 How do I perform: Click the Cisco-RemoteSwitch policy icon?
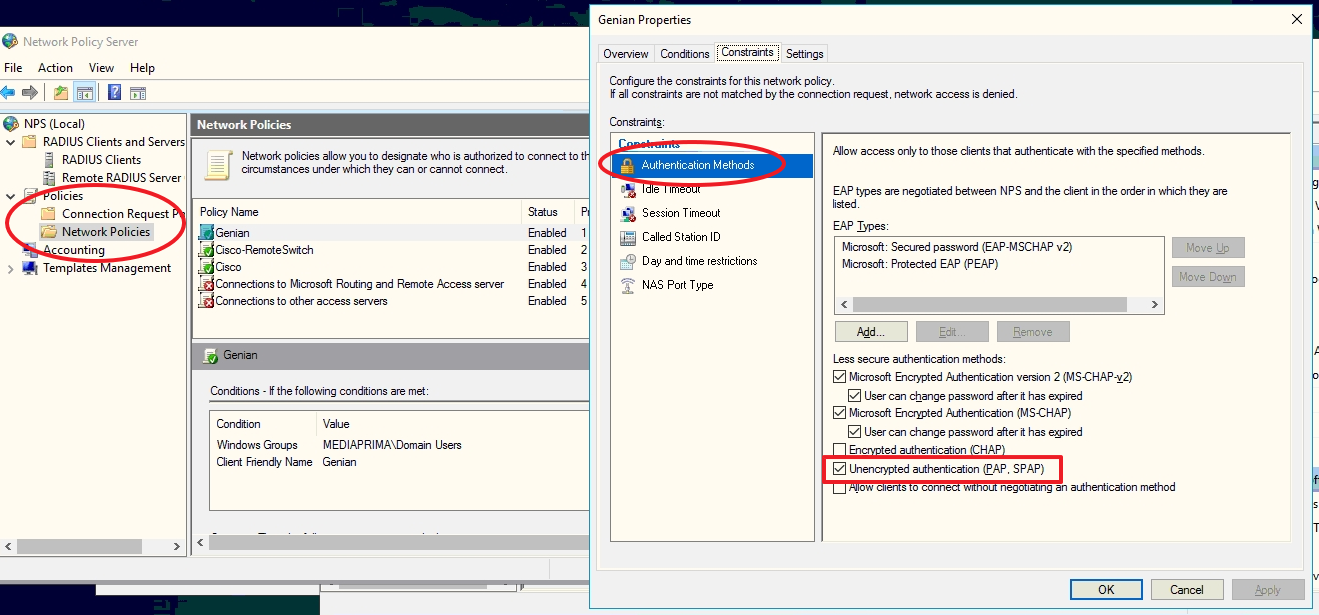coord(207,250)
